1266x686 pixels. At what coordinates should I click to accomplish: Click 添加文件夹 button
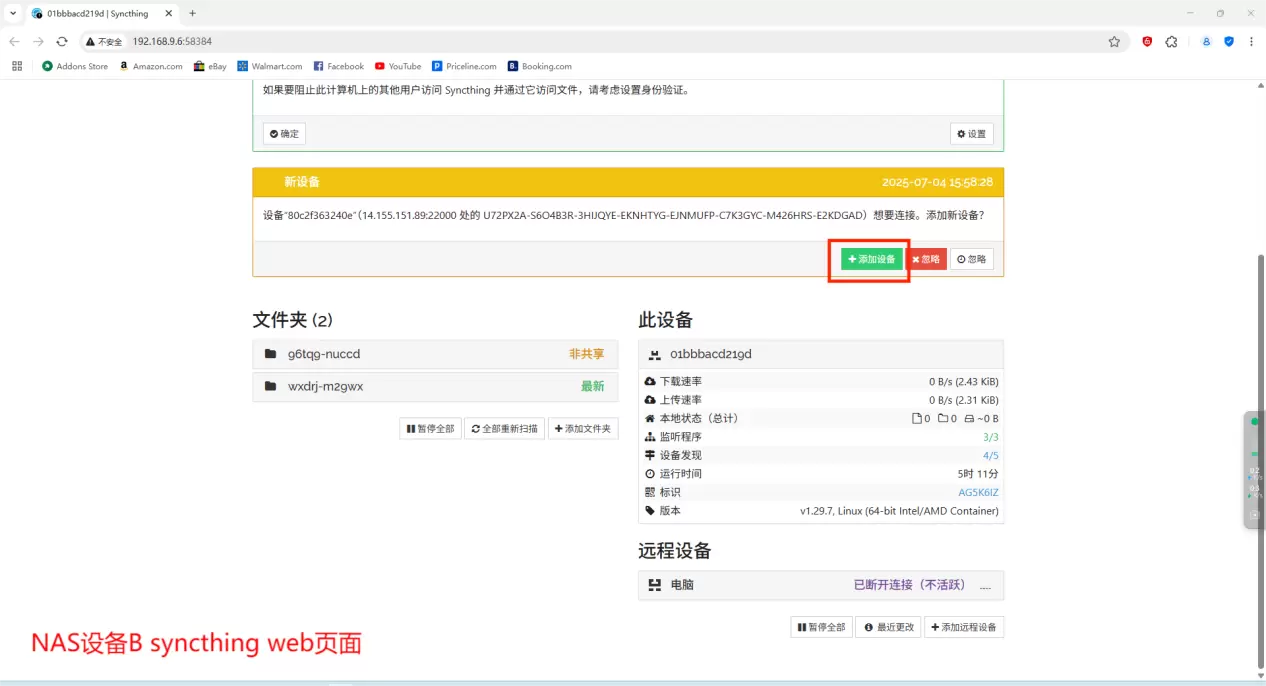click(583, 429)
